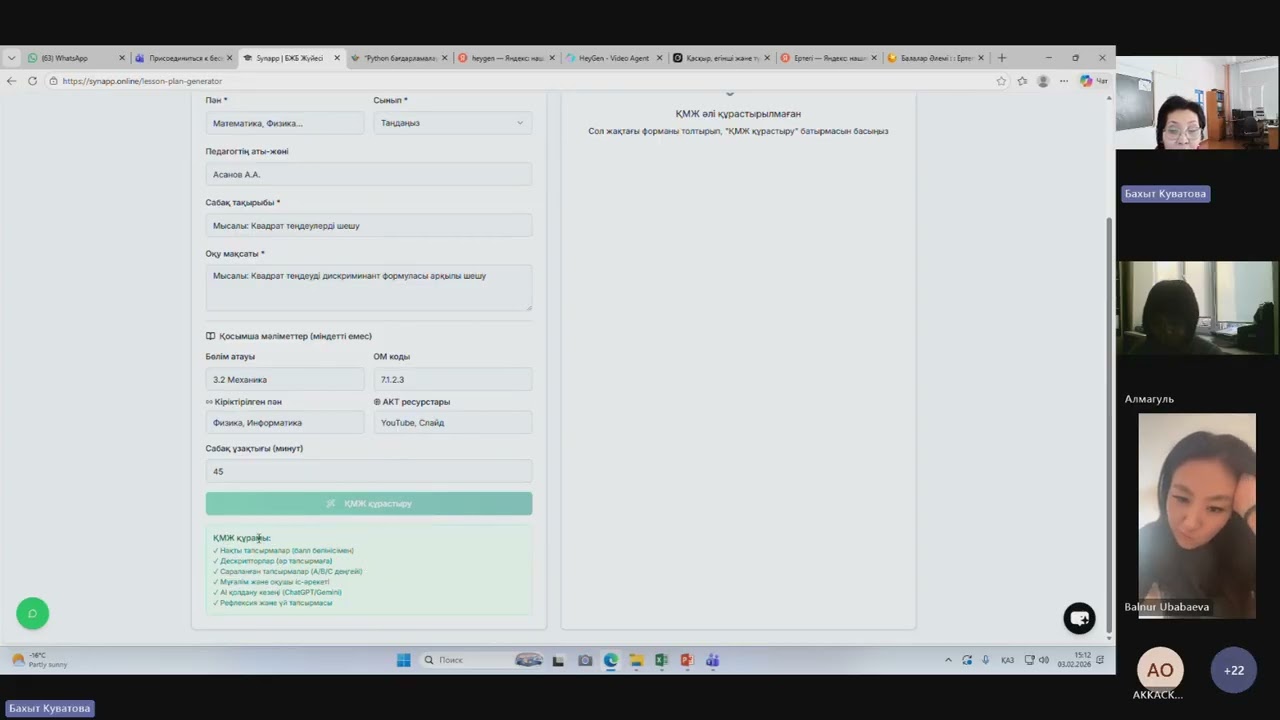Open Excel from the taskbar
The width and height of the screenshot is (1280, 720).
tap(661, 660)
